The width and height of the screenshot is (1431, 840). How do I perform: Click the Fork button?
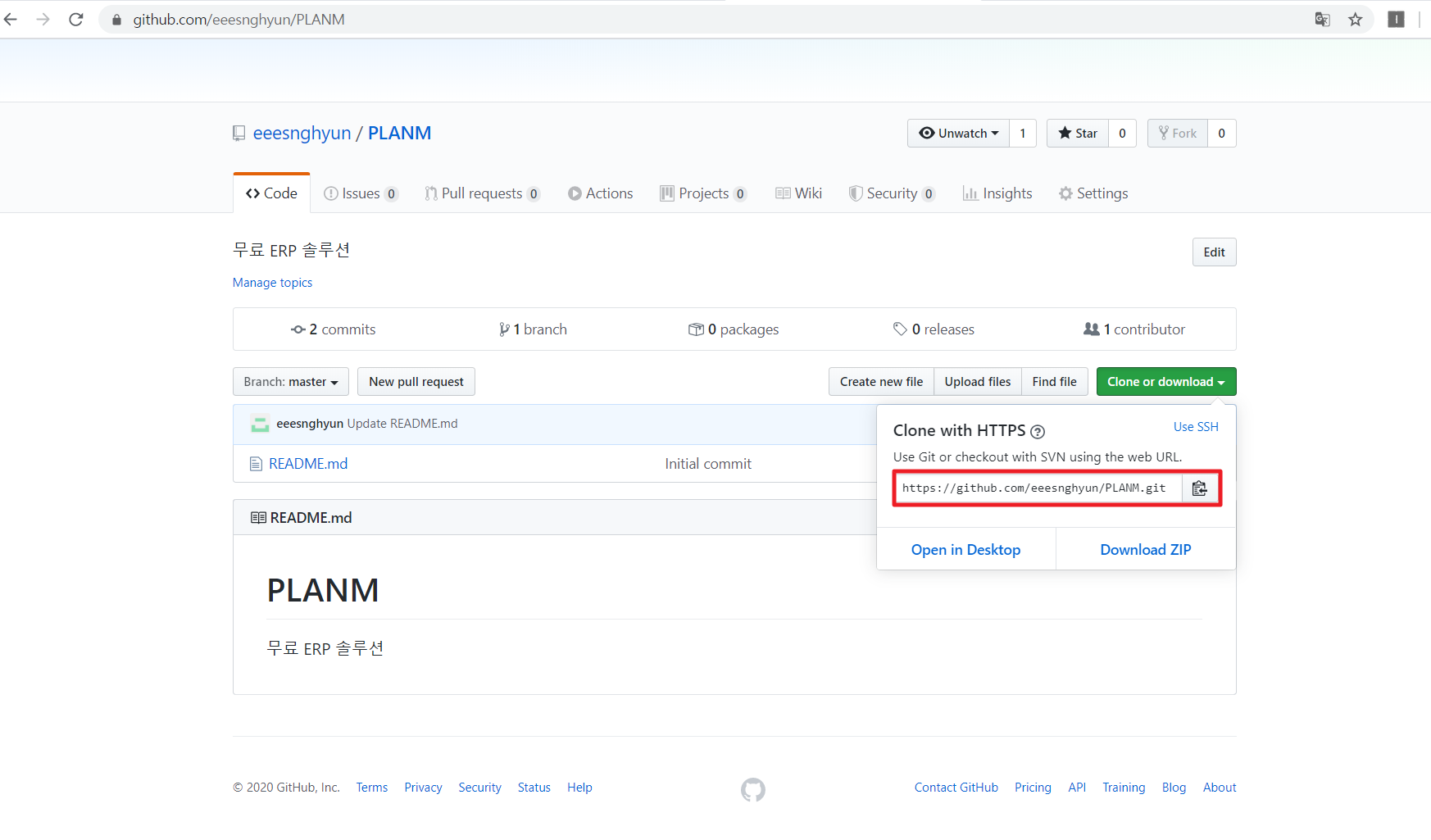point(1178,134)
